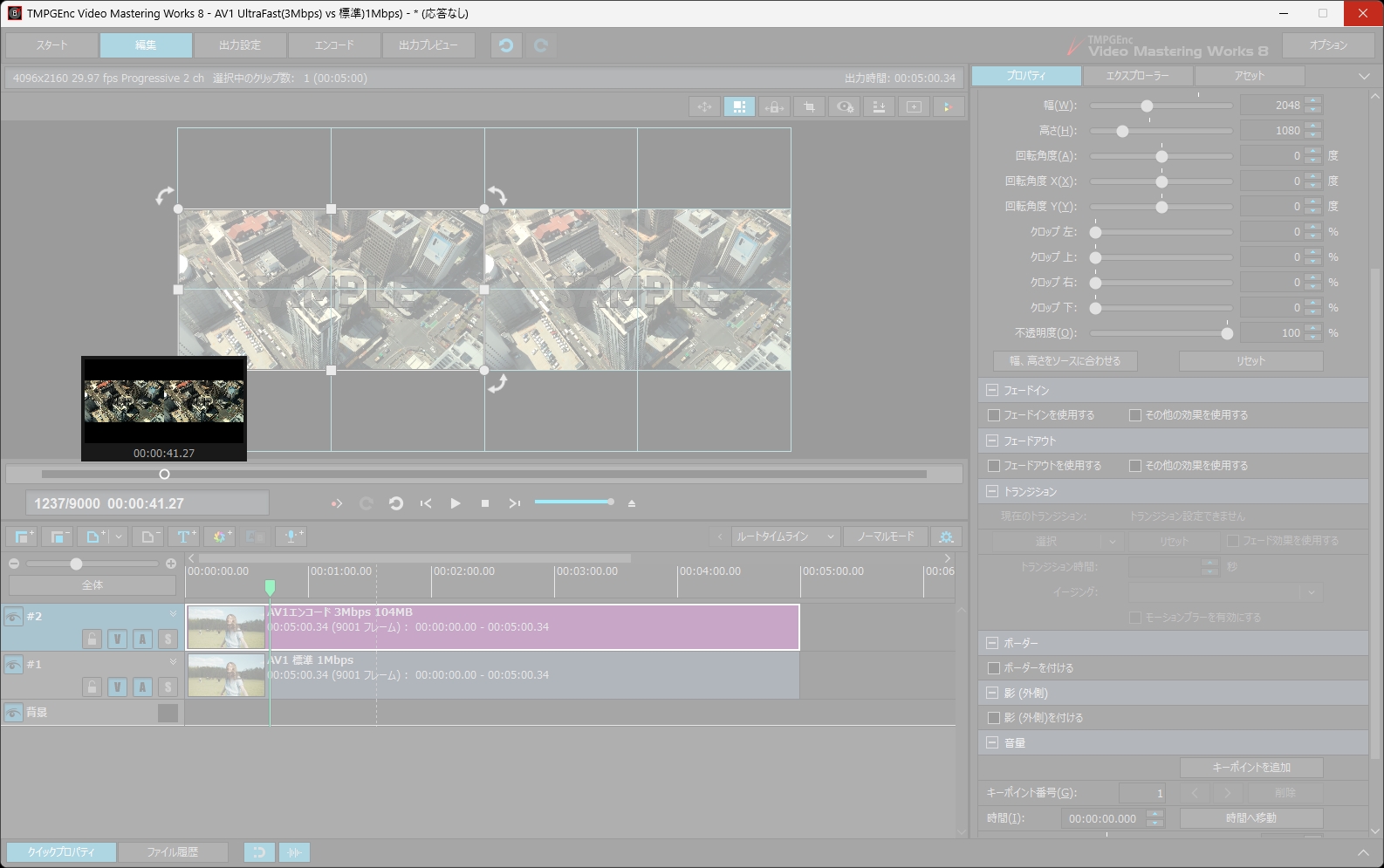Open the preview display settings eye-gear icon
The width and height of the screenshot is (1384, 868).
[x=844, y=106]
